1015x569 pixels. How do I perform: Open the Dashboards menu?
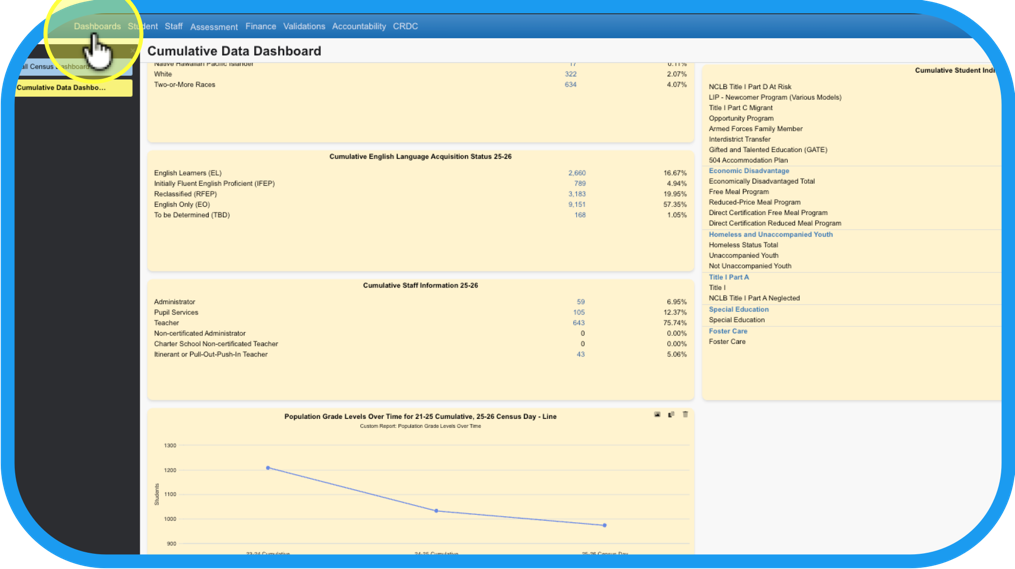(97, 26)
